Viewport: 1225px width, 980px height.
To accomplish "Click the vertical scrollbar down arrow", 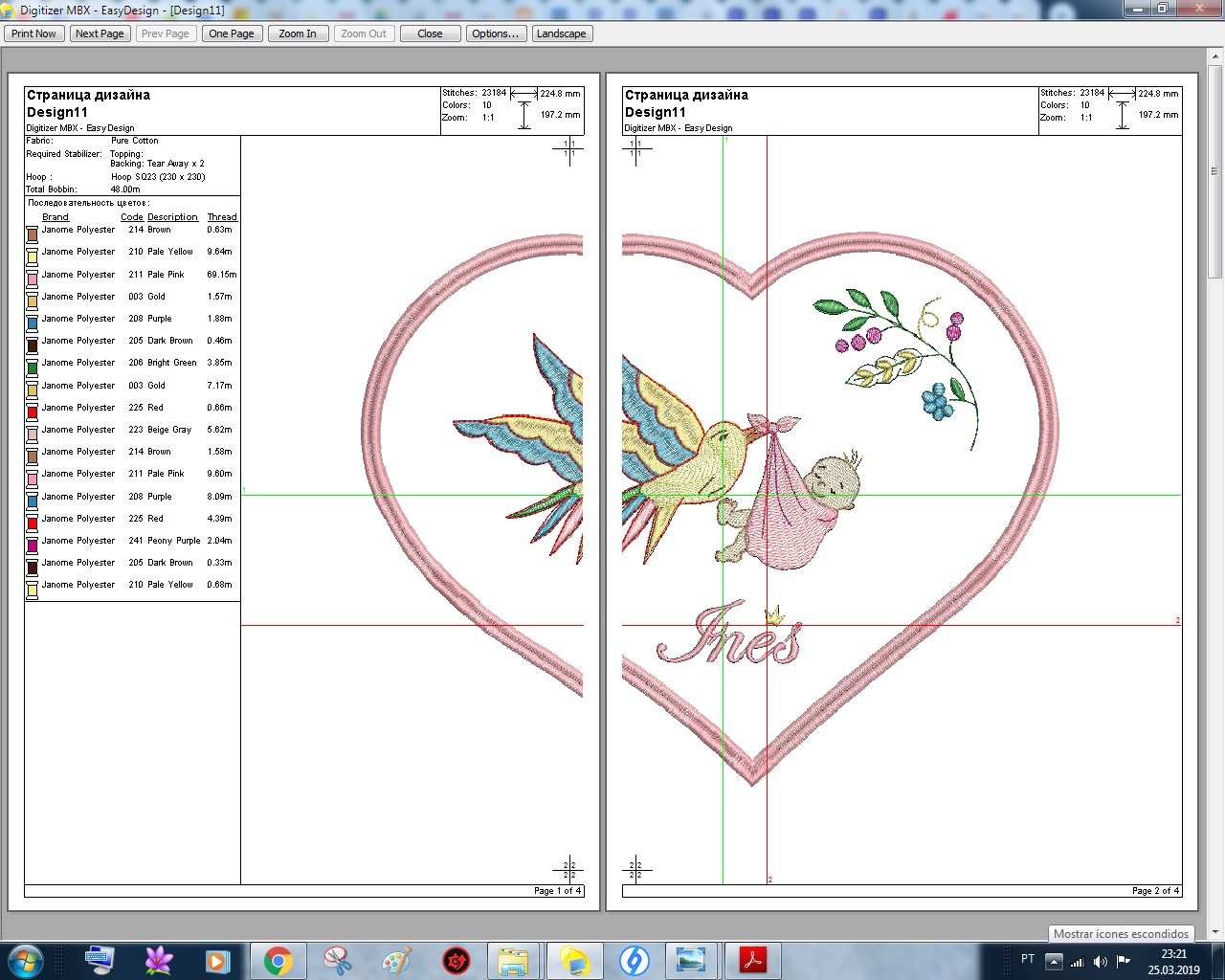I will click(1215, 931).
